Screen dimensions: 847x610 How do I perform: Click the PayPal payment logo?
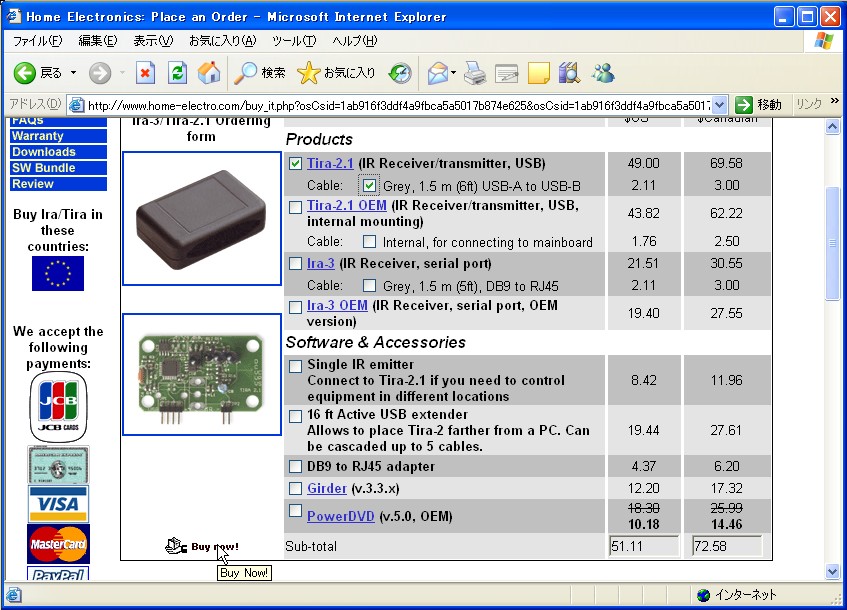pos(58,573)
